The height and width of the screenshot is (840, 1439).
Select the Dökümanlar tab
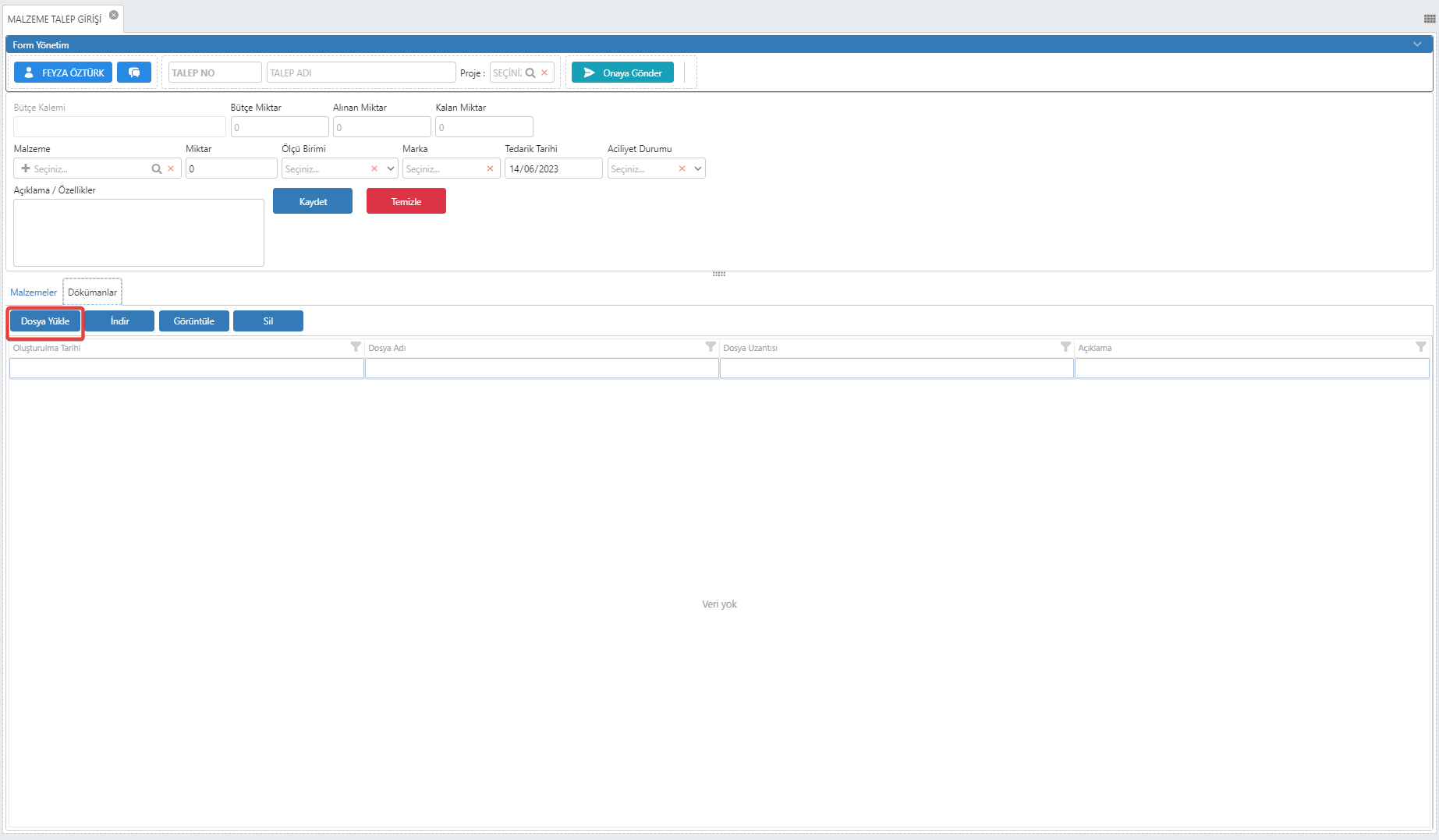92,292
